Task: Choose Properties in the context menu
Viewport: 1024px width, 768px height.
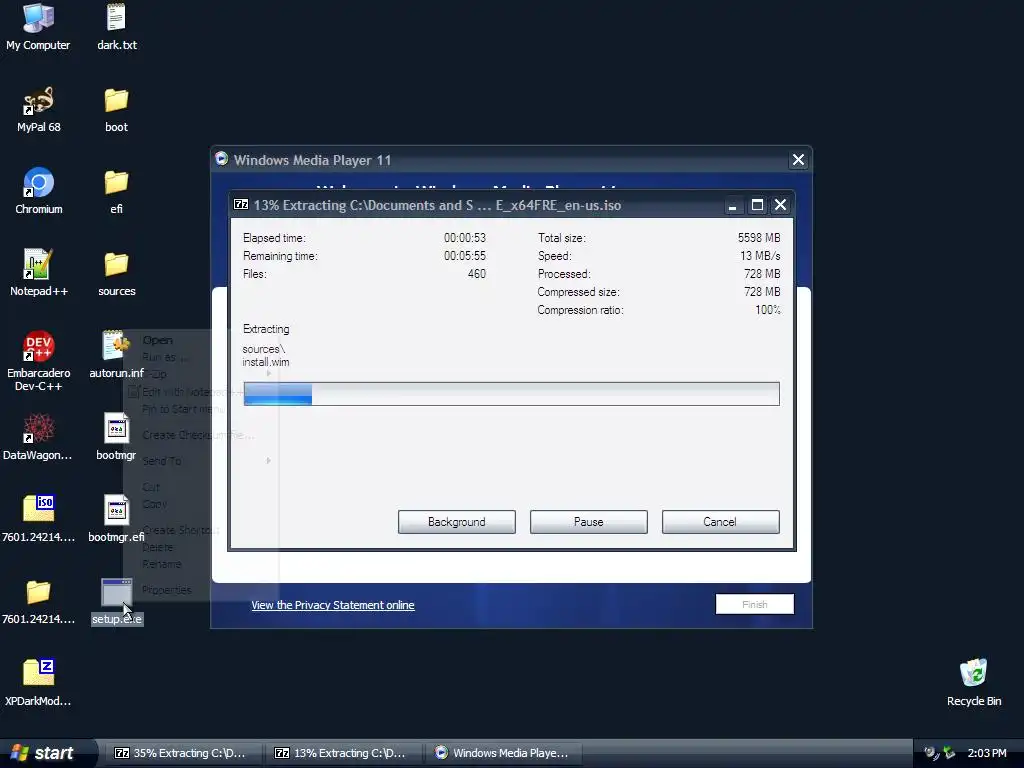Action: (201, 590)
